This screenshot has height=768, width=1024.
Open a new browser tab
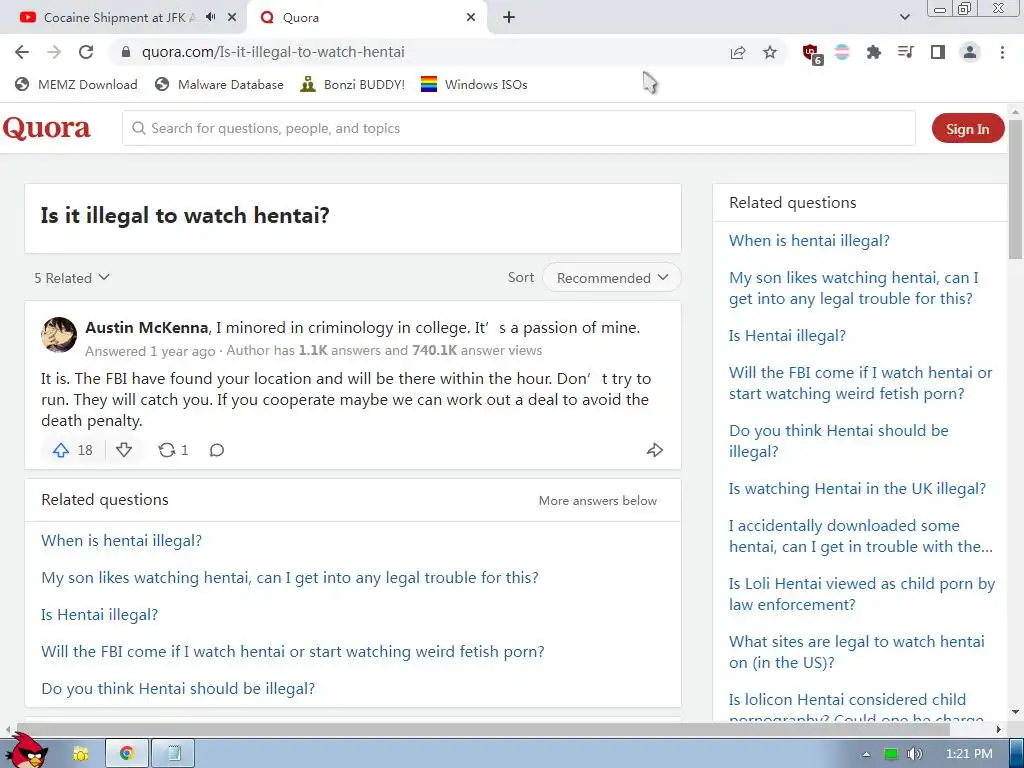[x=509, y=18]
